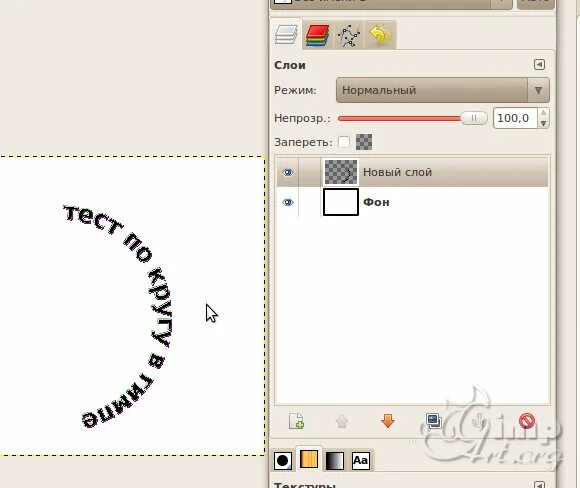This screenshot has width=580, height=488.
Task: Select the Фон layer name
Action: [376, 202]
